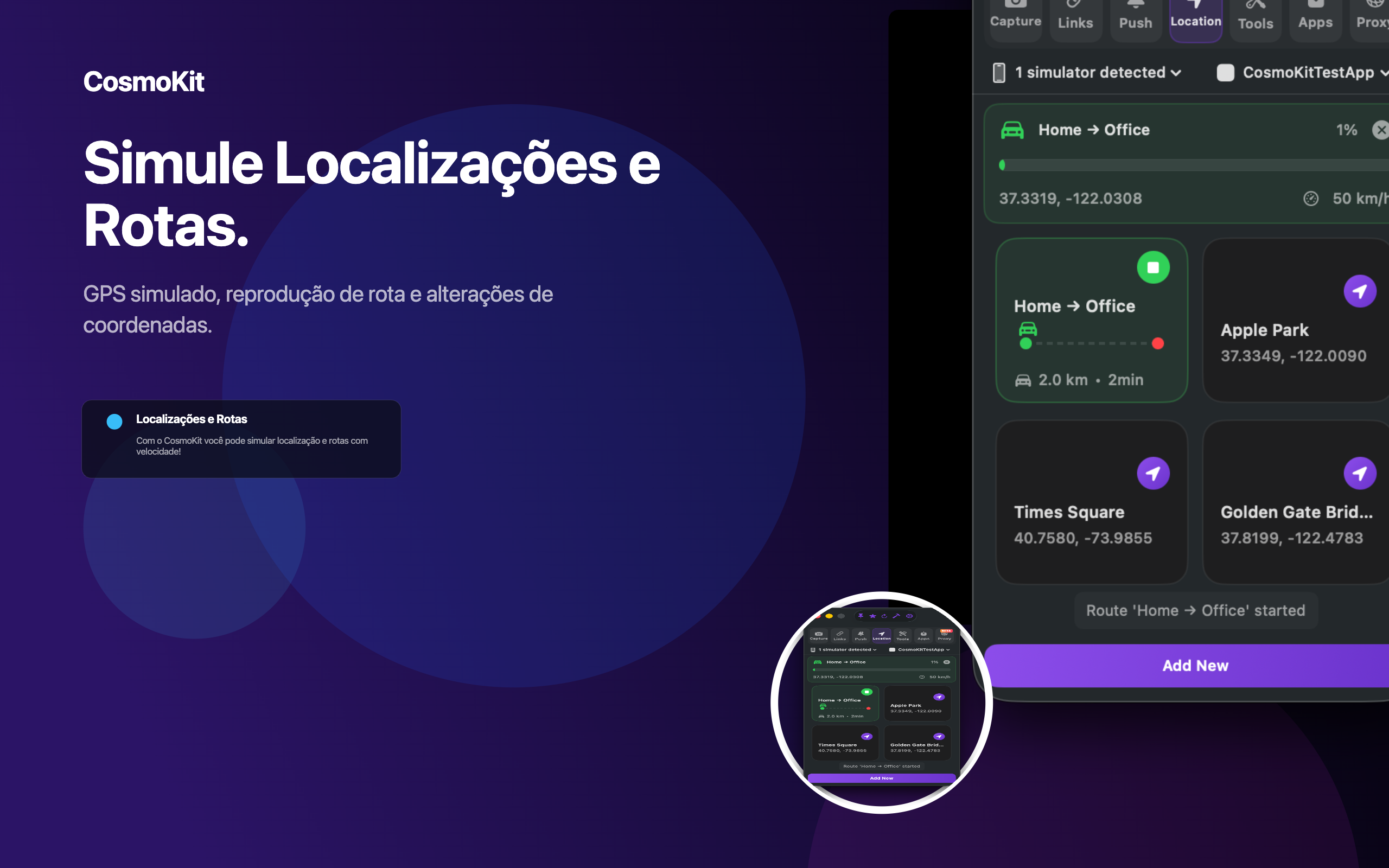Viewport: 1389px width, 868px height.
Task: Expand the CosmoKitTestApp dropdown in the large panel
Action: tap(1316, 73)
